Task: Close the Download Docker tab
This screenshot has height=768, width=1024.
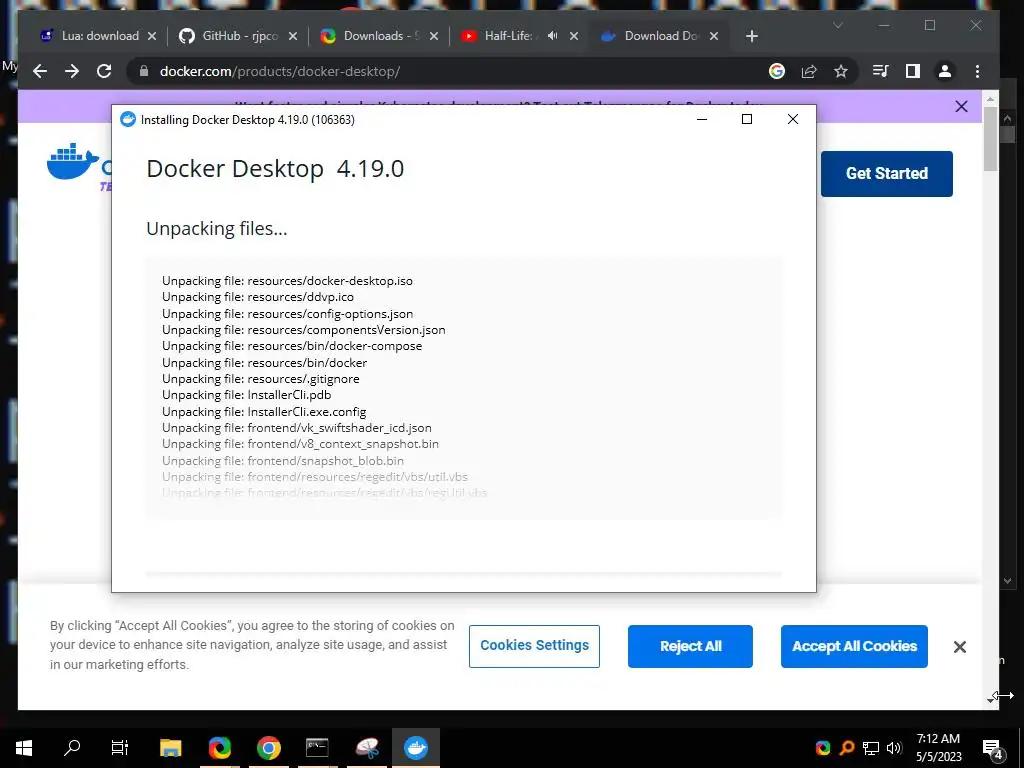Action: pyautogui.click(x=714, y=36)
